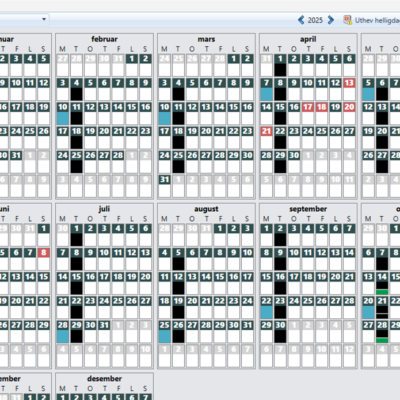Go to the previous year with left arrow
The height and width of the screenshot is (400, 400).
pos(301,20)
